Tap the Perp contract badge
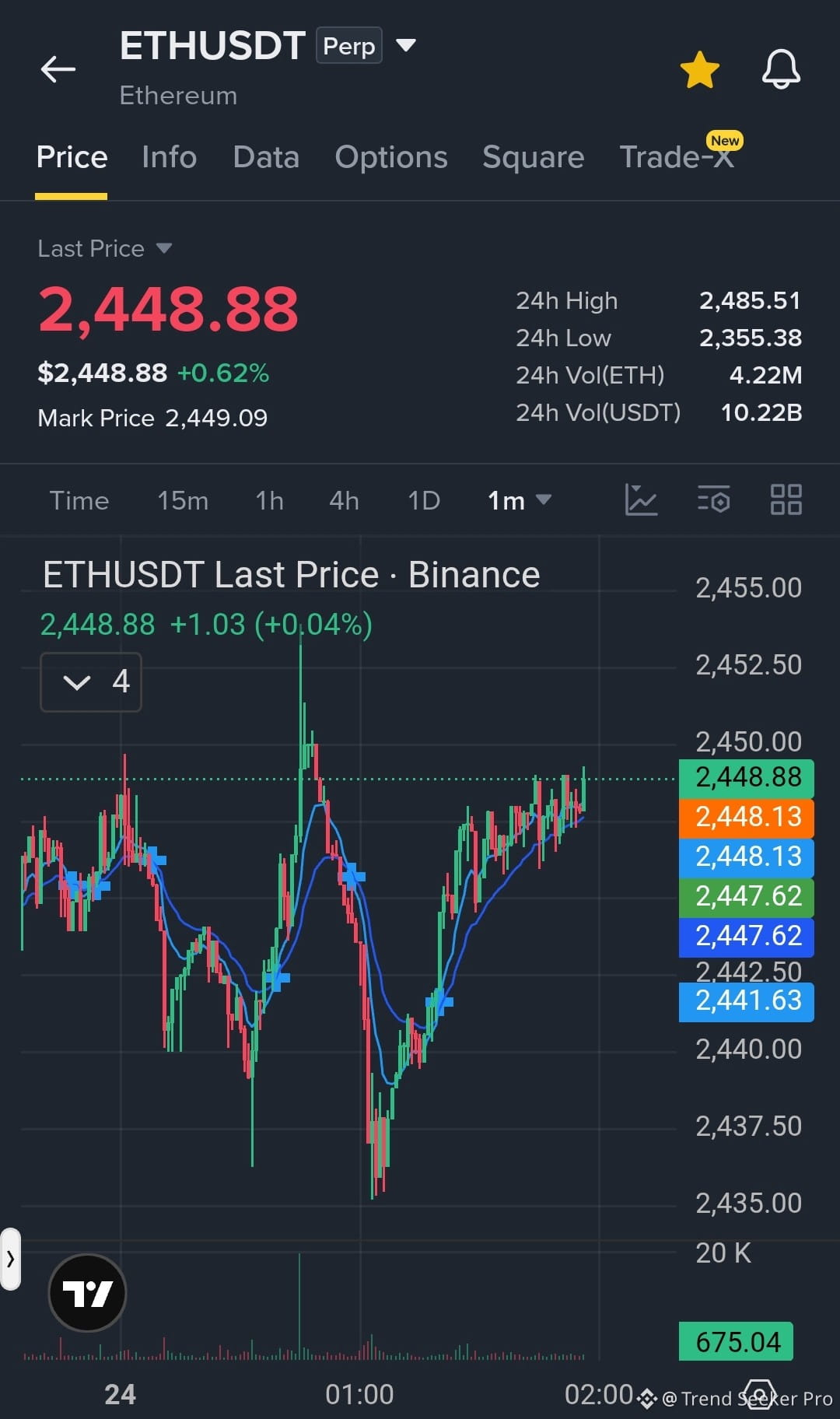The height and width of the screenshot is (1419, 840). coord(349,46)
